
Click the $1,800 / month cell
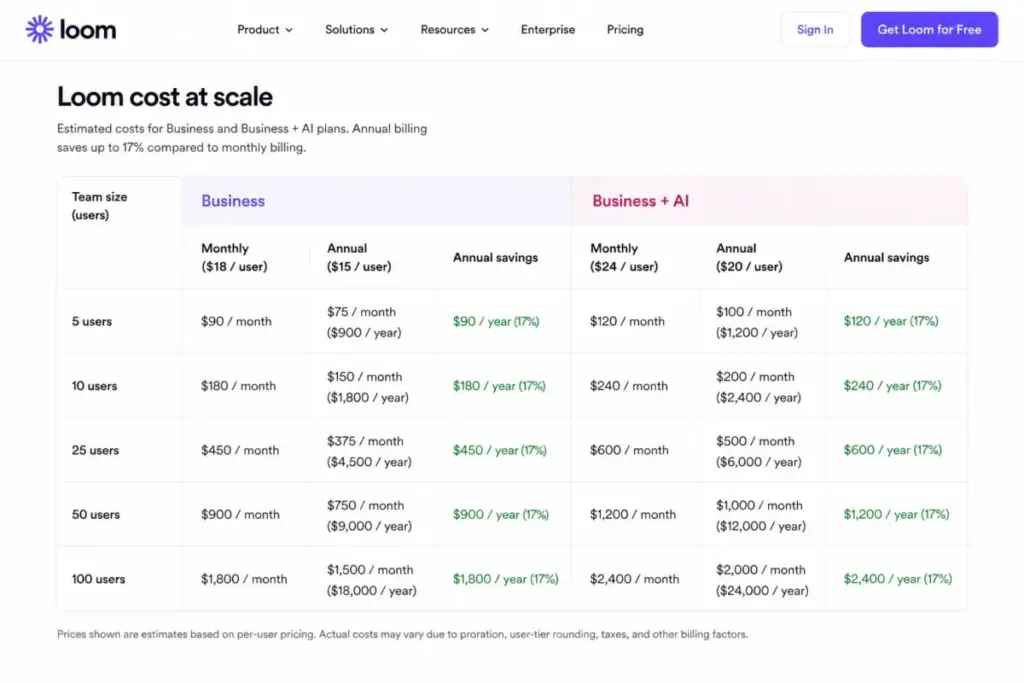click(244, 579)
